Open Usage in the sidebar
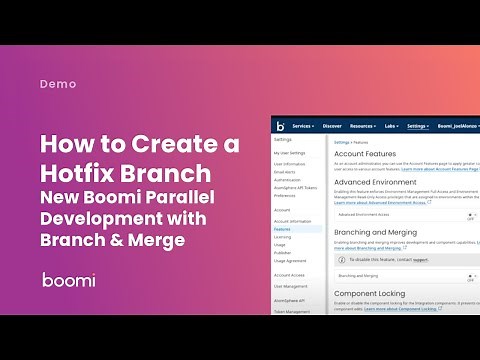 (x=279, y=245)
